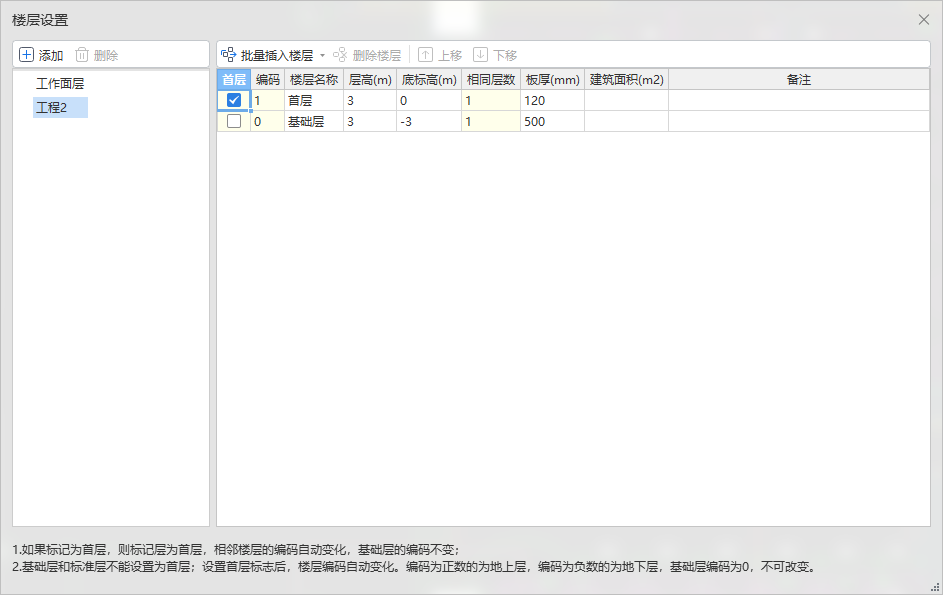Uncheck the 首层 checkbox for 首层 row
The image size is (943, 595).
pos(234,100)
